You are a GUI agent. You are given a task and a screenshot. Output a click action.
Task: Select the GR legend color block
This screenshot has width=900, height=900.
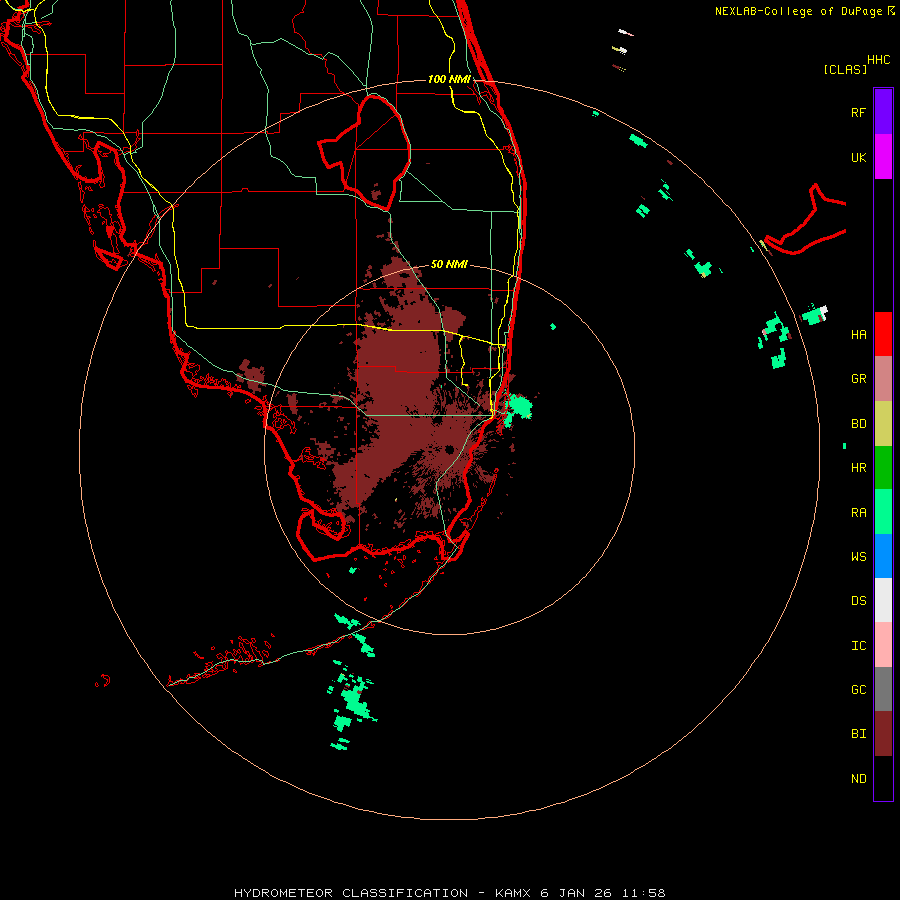pos(883,379)
